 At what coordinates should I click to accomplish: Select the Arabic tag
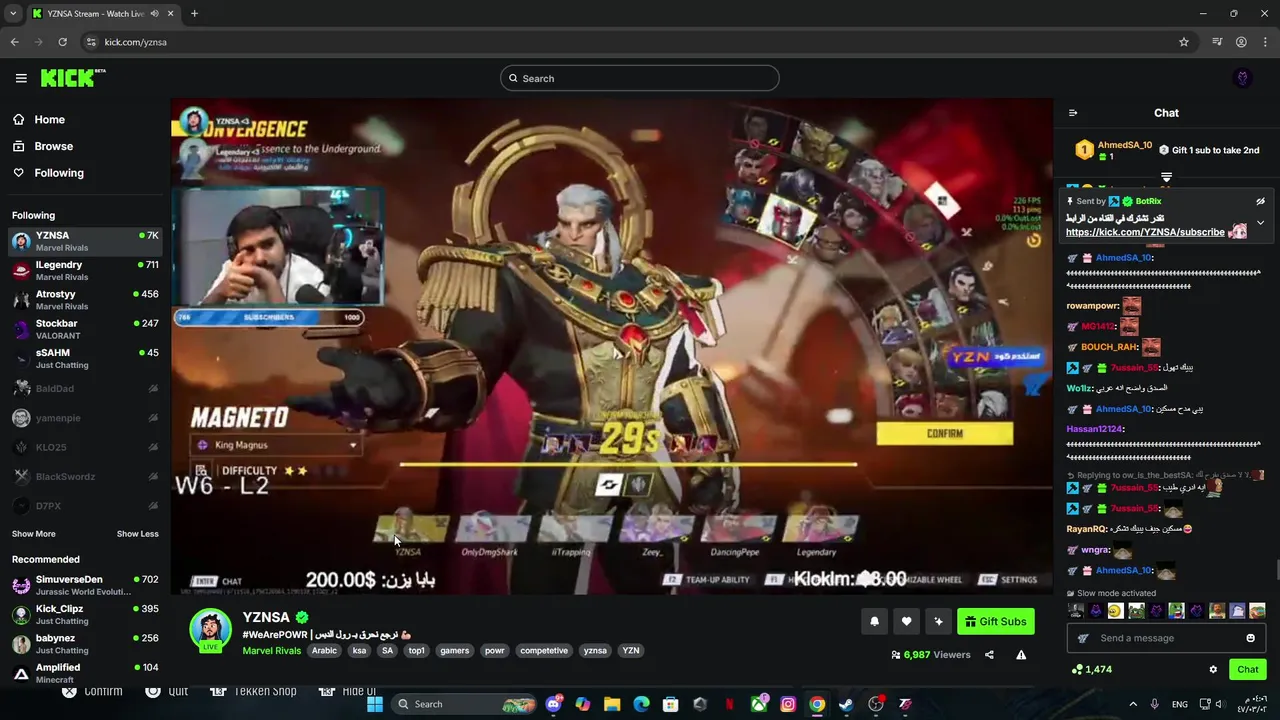[324, 650]
